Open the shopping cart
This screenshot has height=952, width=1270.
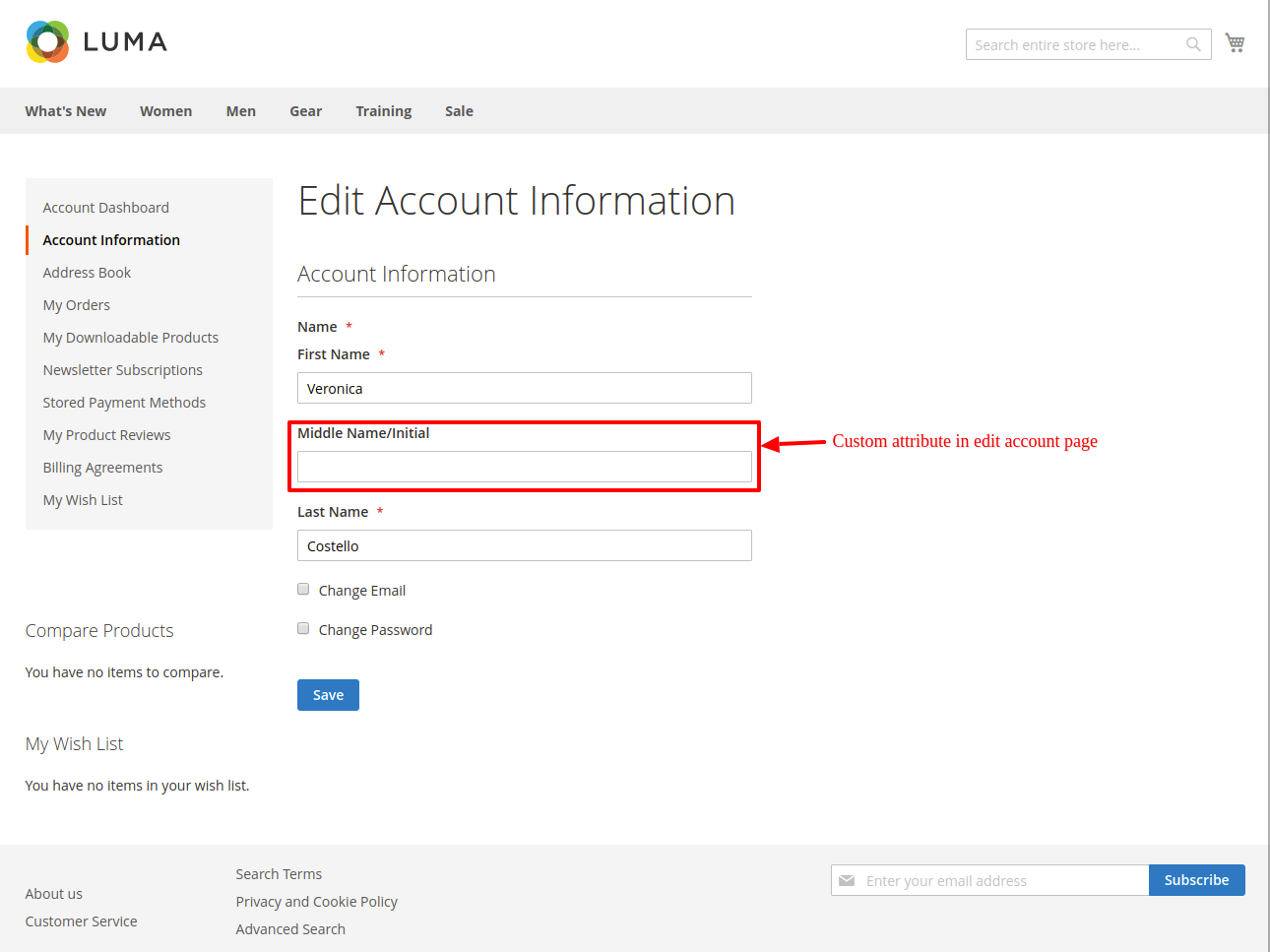(x=1235, y=43)
